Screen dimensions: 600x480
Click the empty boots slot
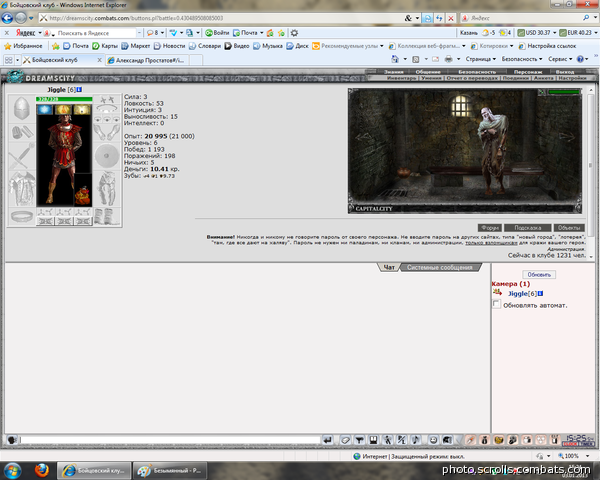107,217
